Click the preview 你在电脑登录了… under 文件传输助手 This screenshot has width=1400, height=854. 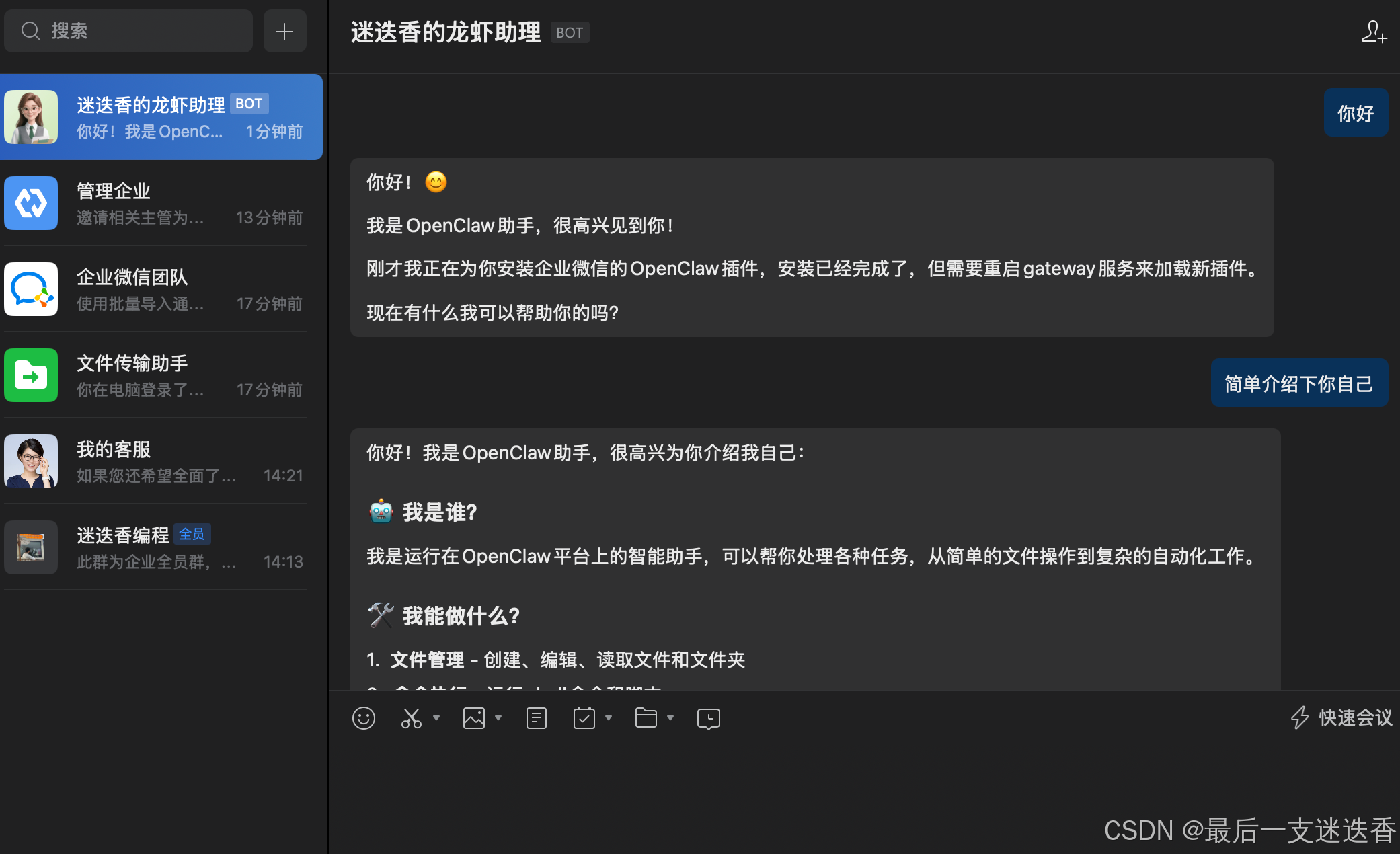point(141,389)
